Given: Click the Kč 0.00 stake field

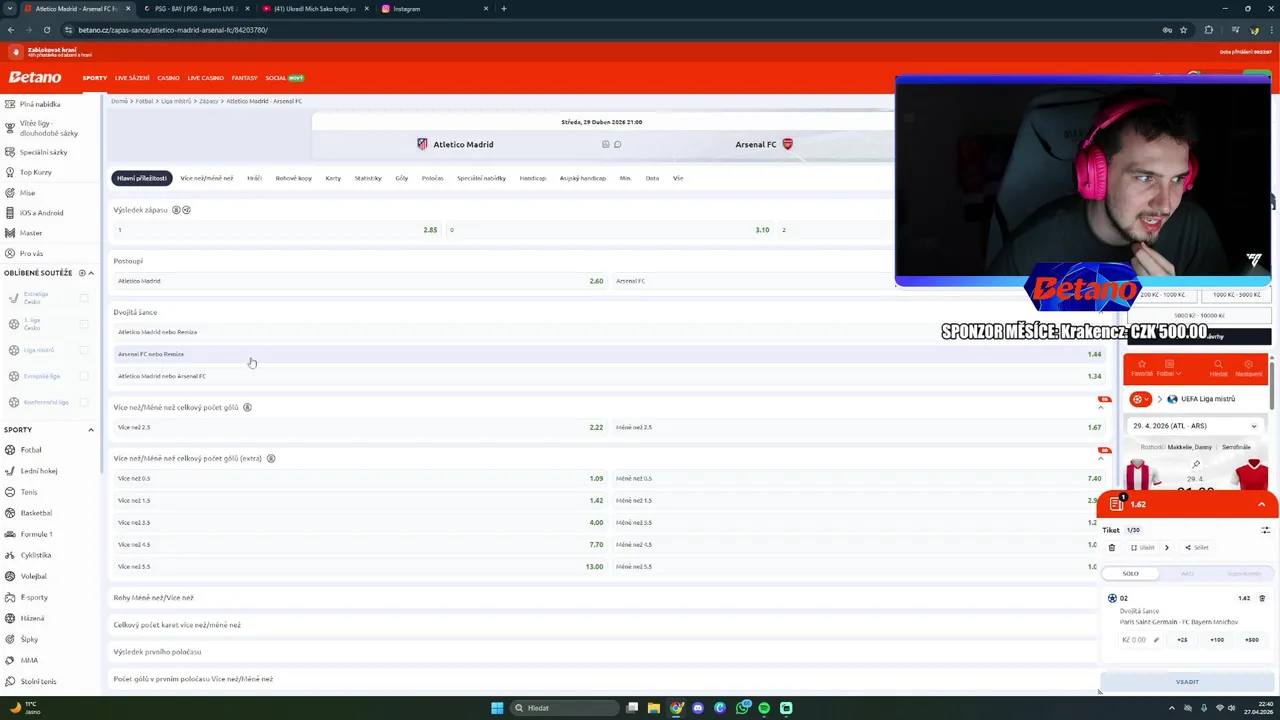Looking at the screenshot, I should (1140, 640).
